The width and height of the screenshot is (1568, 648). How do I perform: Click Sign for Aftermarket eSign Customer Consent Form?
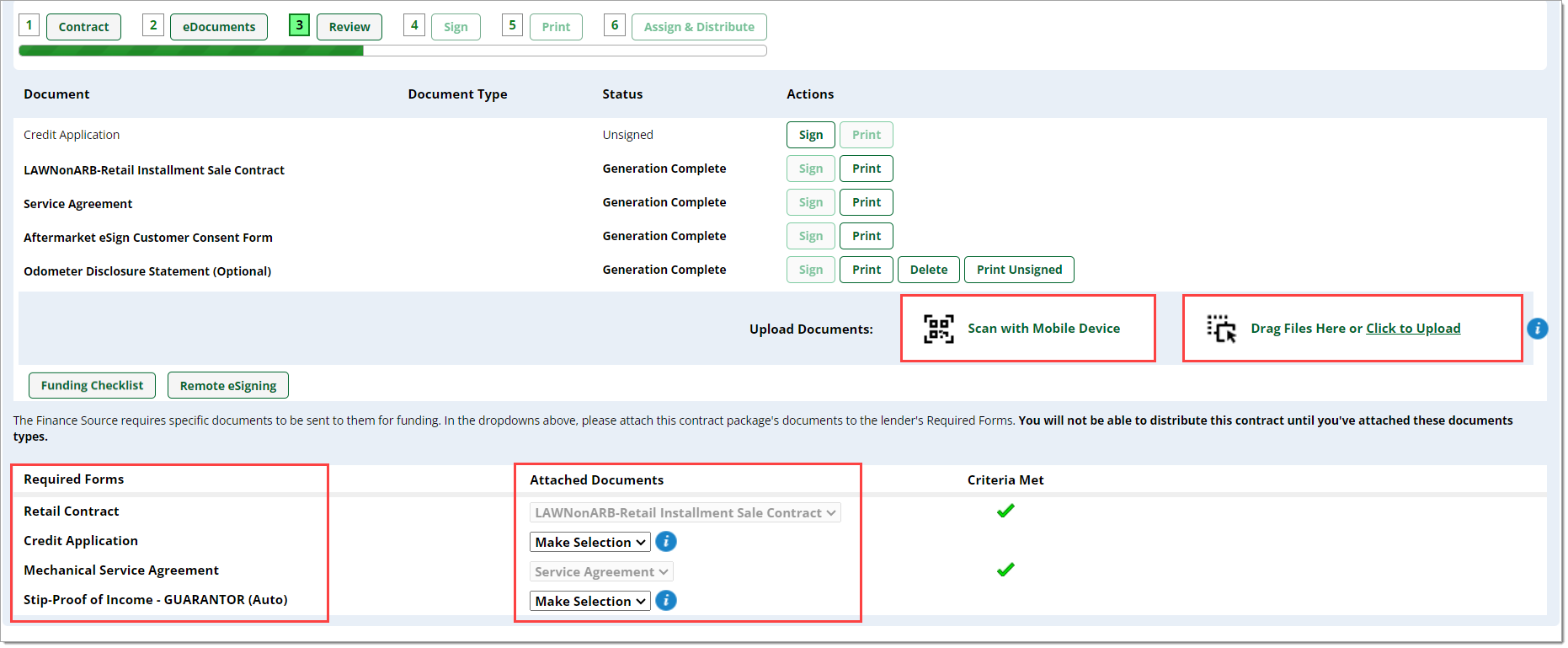(x=811, y=236)
